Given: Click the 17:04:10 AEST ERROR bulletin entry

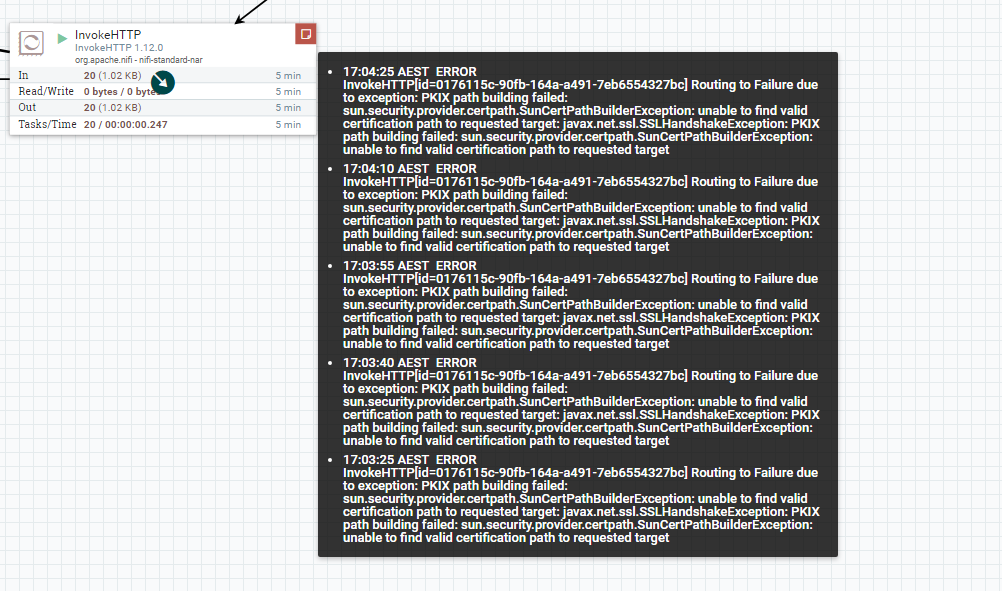Looking at the screenshot, I should click(581, 208).
